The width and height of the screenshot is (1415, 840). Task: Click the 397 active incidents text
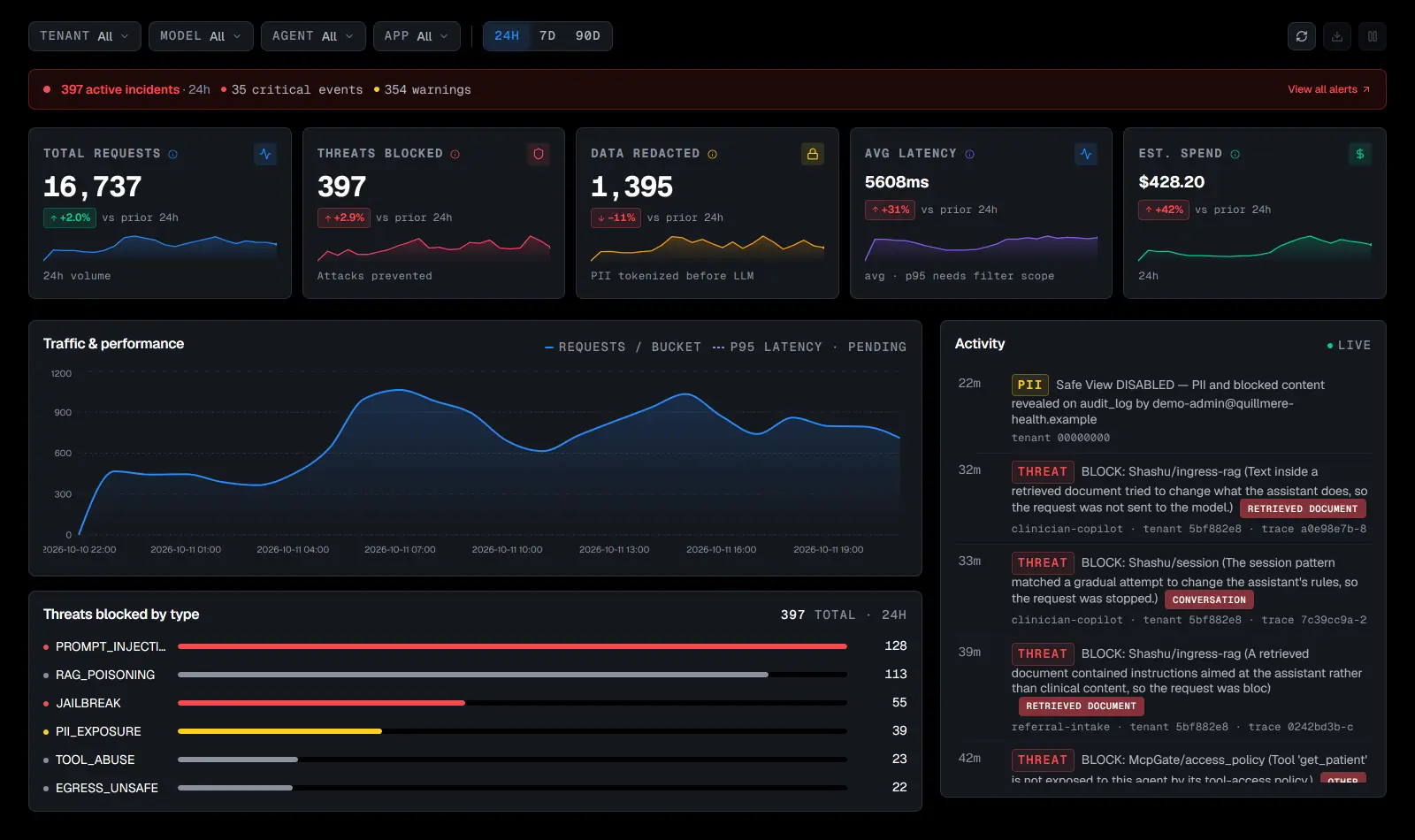(120, 89)
